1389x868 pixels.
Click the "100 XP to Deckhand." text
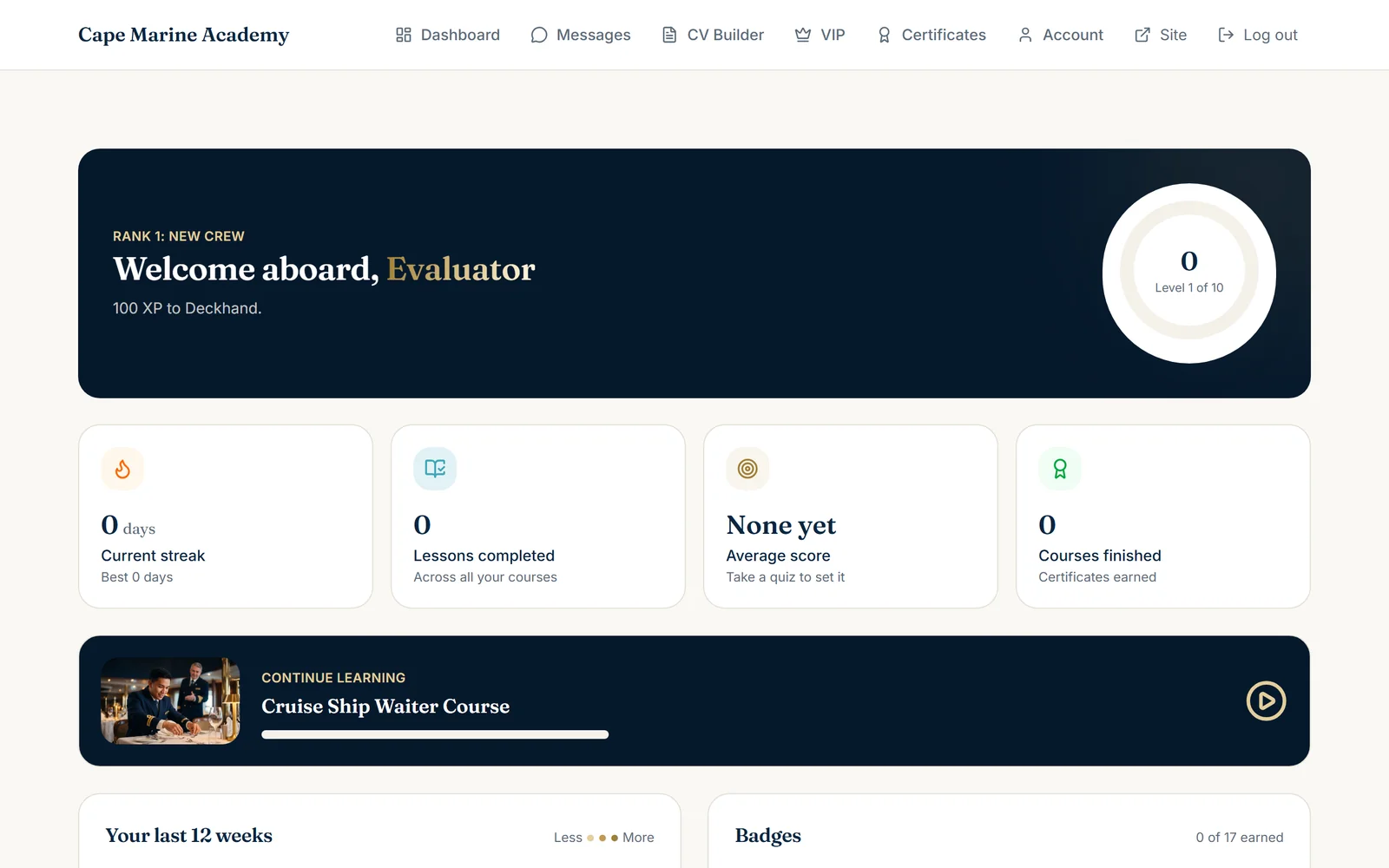187,308
